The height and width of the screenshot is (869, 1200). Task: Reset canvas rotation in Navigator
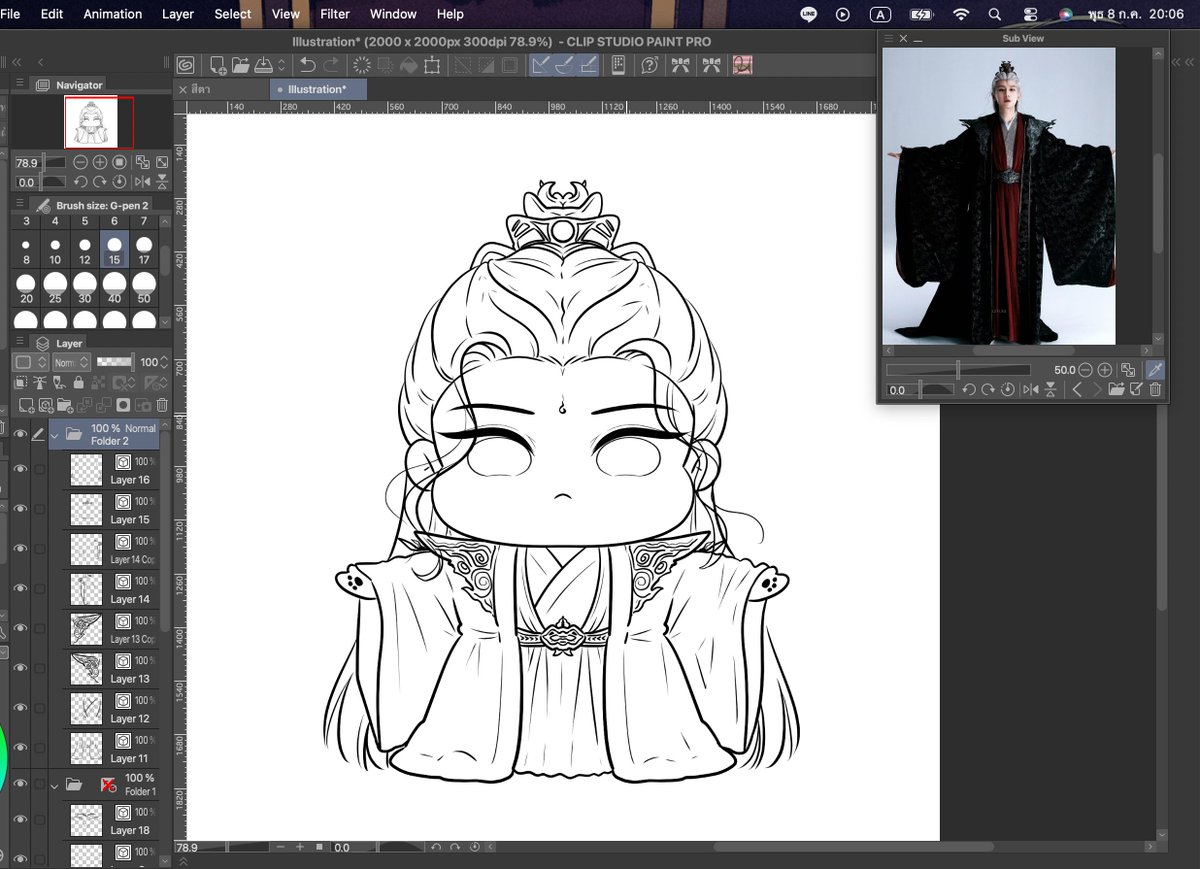pyautogui.click(x=119, y=182)
